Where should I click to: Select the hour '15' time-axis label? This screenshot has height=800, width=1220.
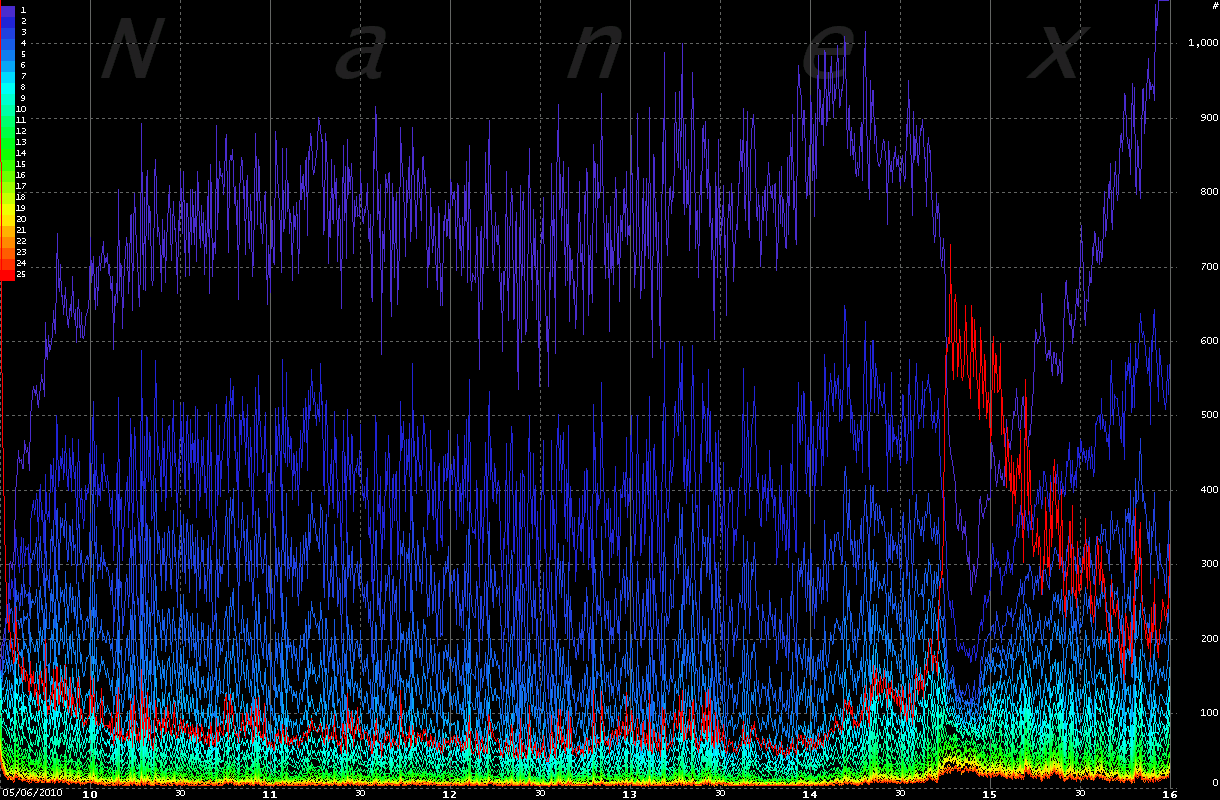pos(989,794)
